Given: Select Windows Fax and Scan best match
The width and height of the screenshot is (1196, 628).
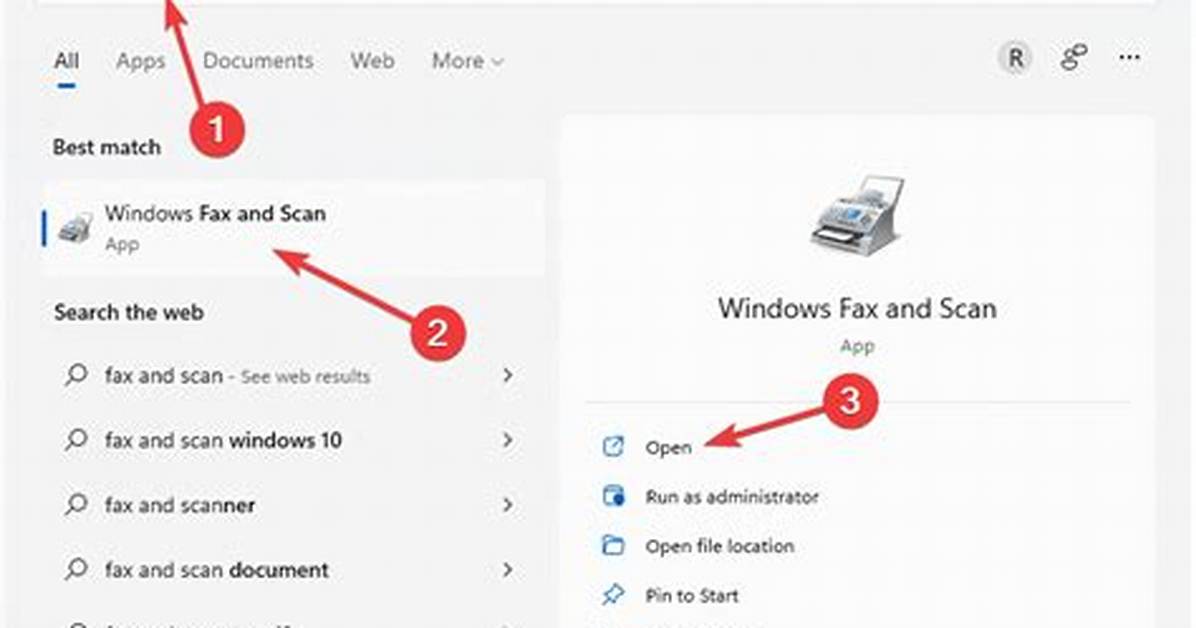Looking at the screenshot, I should 294,228.
